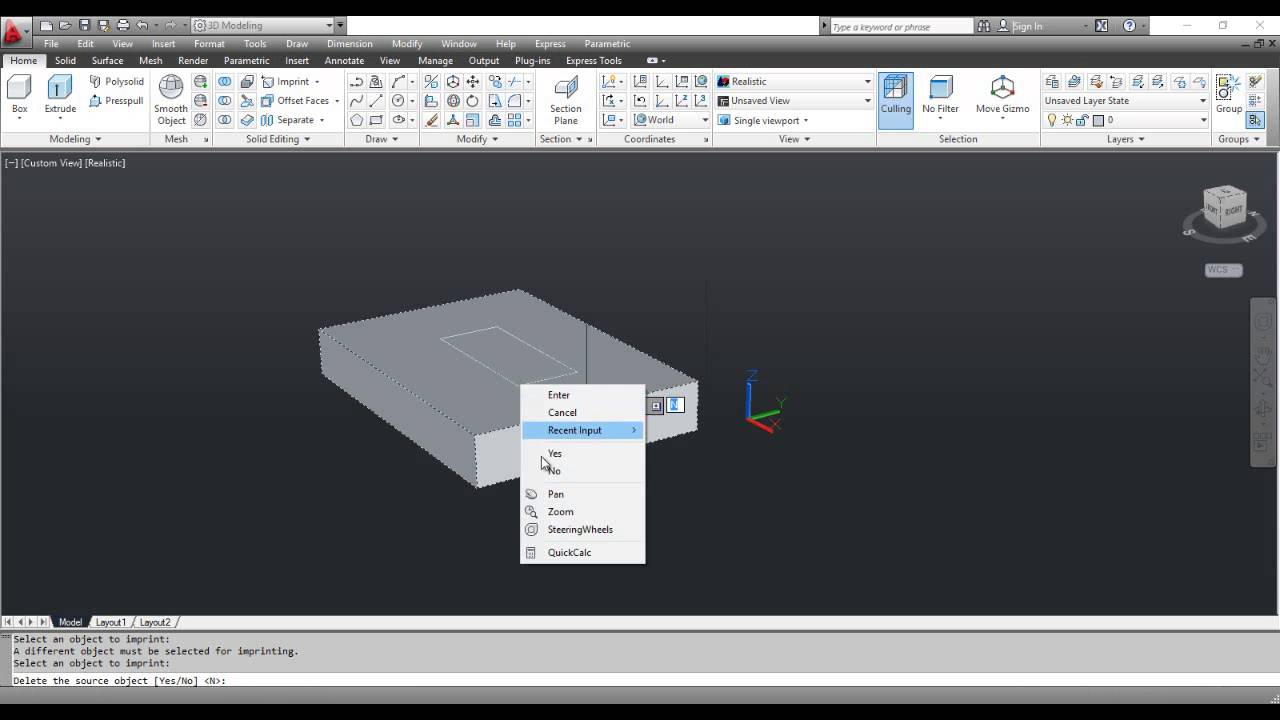Click the command line input
Image resolution: width=1280 pixels, height=720 pixels.
click(x=640, y=681)
